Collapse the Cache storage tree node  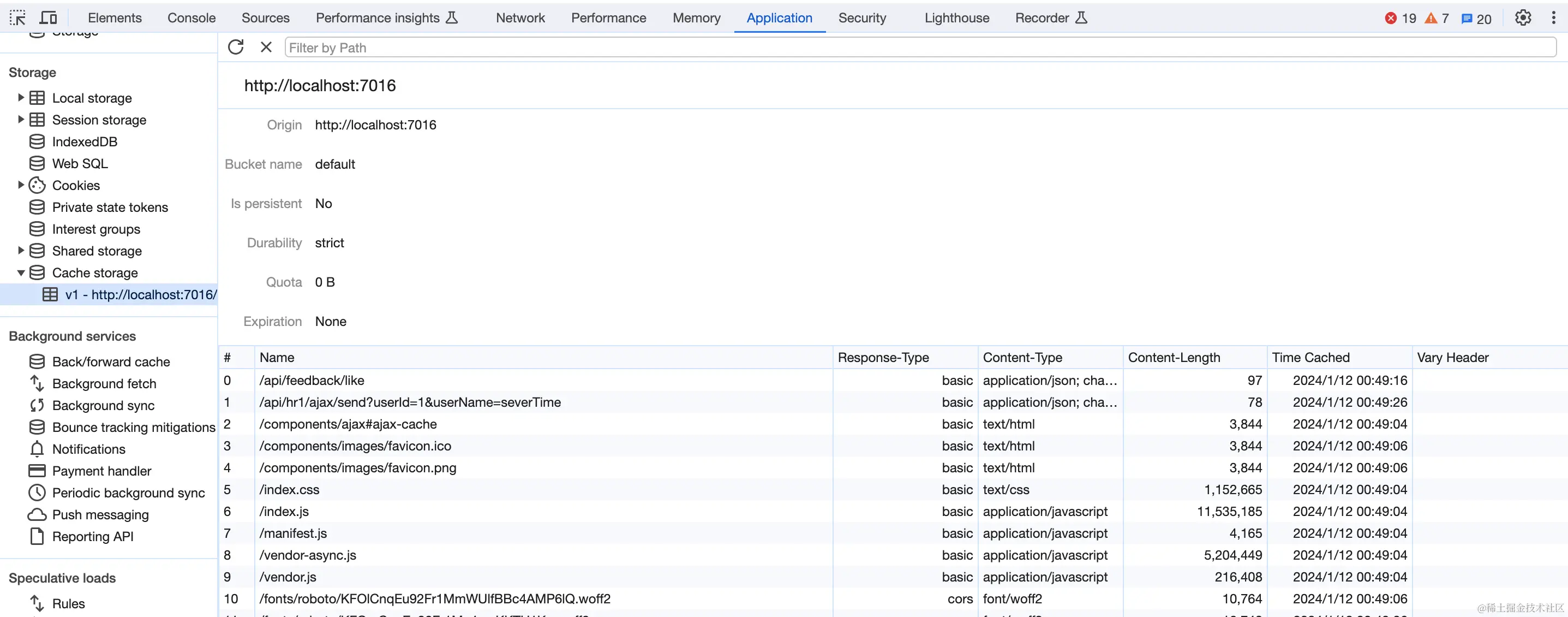coord(21,273)
